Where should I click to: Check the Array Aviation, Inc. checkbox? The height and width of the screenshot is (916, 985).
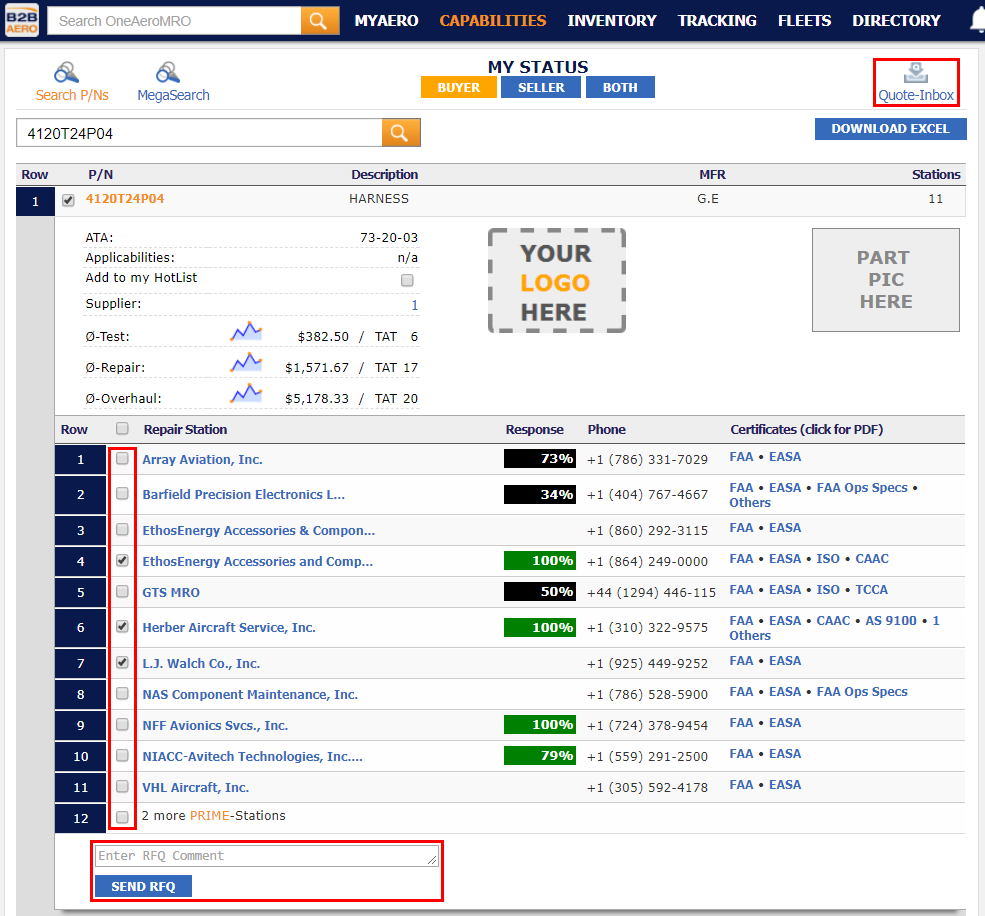pyautogui.click(x=122, y=459)
